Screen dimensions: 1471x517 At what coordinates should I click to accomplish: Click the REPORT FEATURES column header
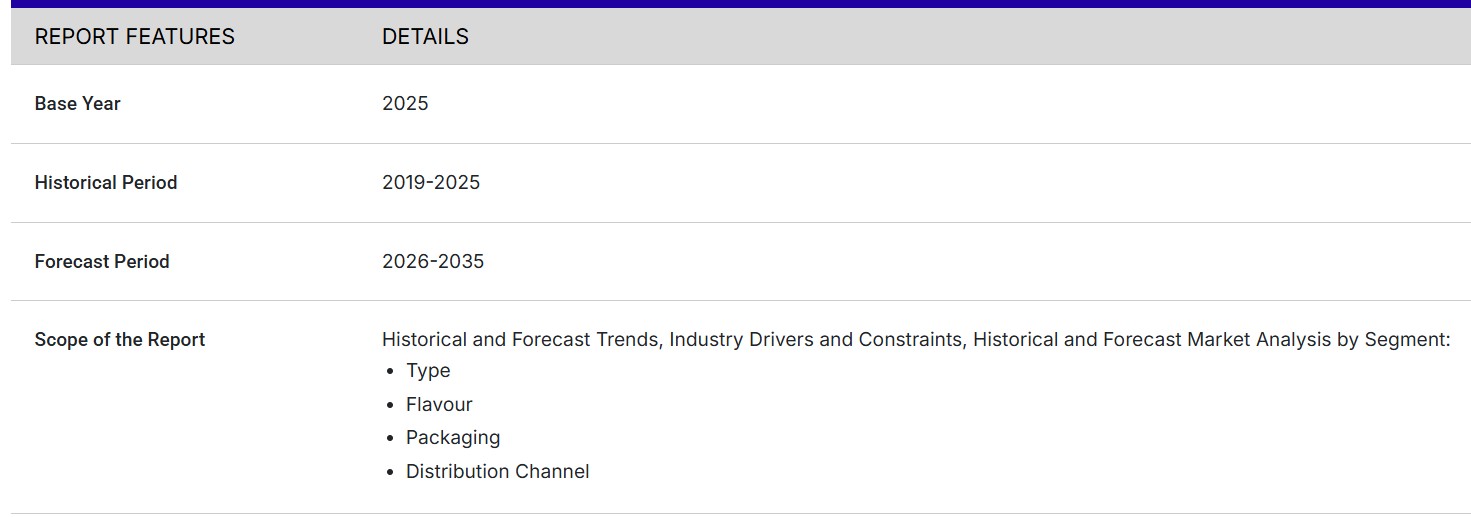[134, 37]
